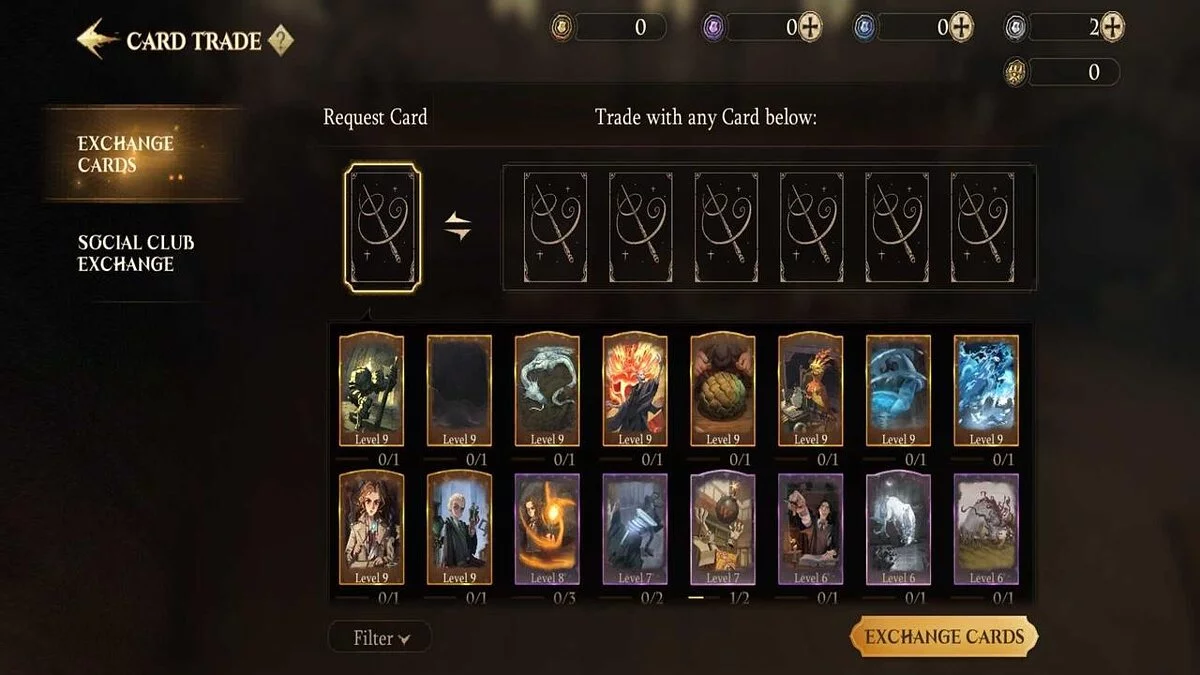The image size is (1200, 675).
Task: Select the white-haired student Level 9 card
Action: [x=459, y=529]
